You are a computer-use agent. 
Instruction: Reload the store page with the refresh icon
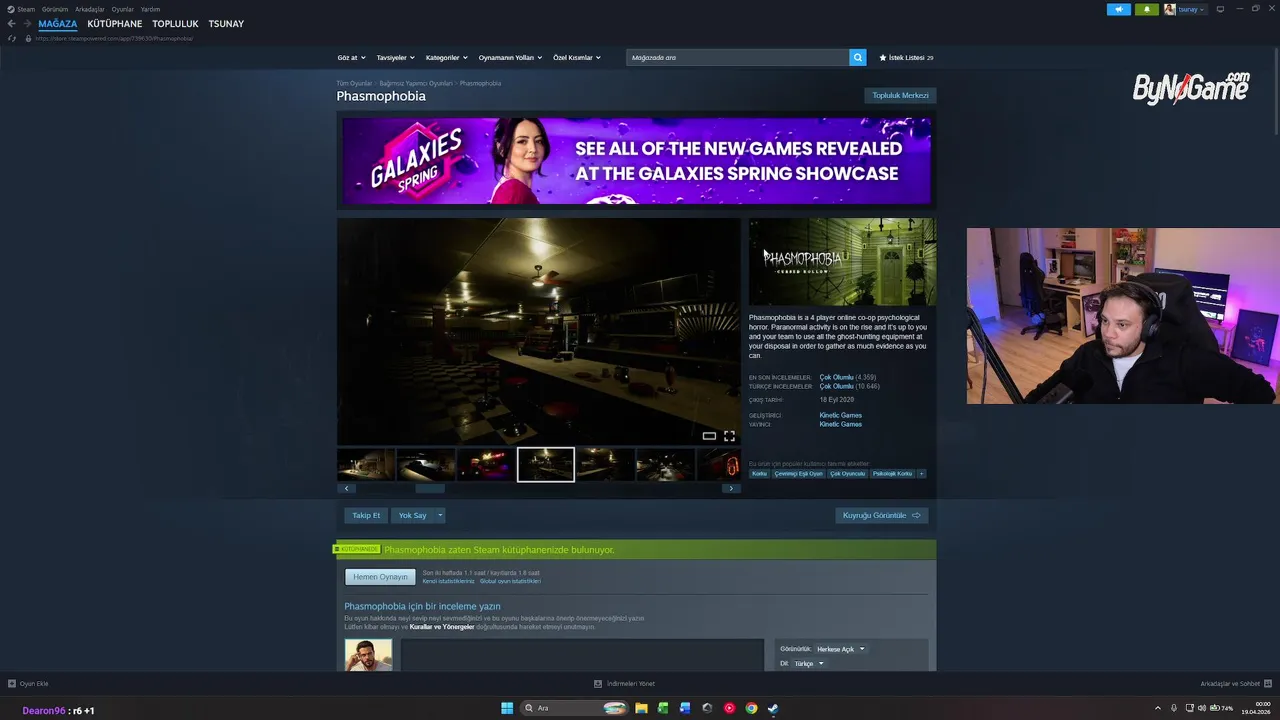pos(12,38)
